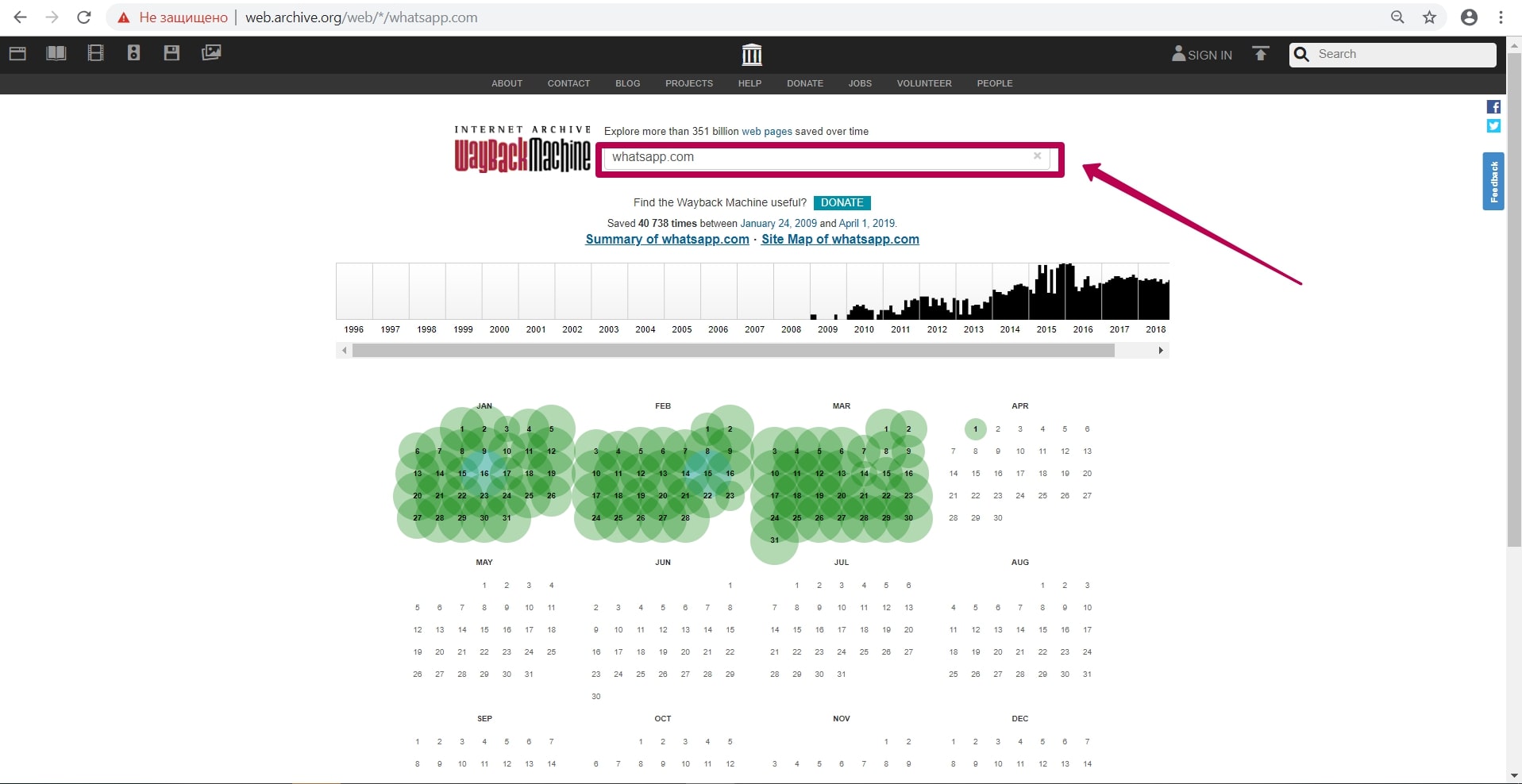Clear the whatsapp.com search field
1522x784 pixels.
tap(1037, 156)
